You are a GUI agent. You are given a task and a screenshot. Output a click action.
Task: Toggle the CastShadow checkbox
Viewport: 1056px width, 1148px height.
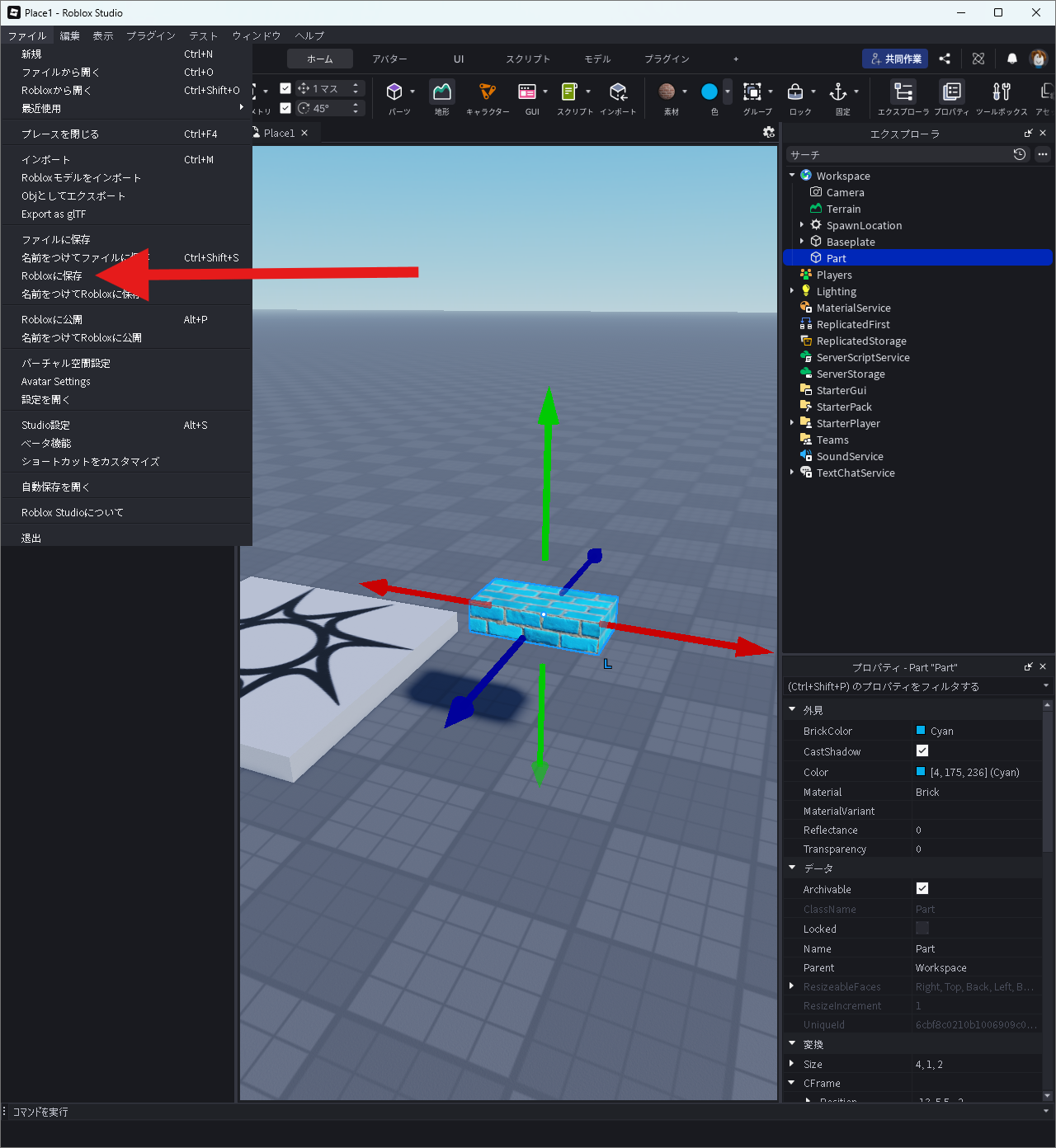[x=922, y=750]
